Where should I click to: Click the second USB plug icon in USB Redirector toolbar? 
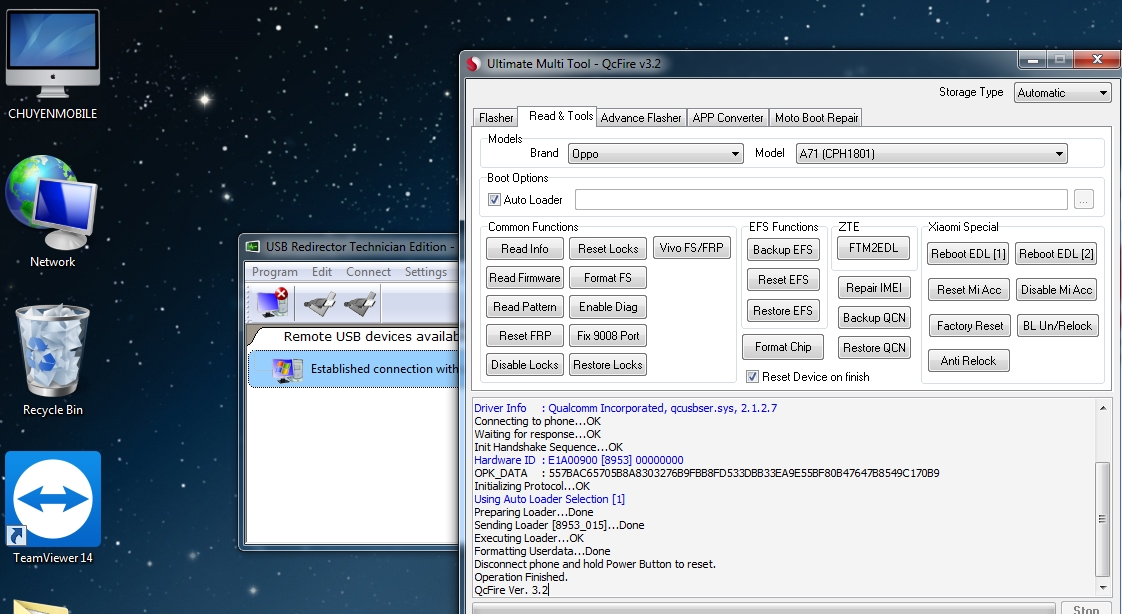[x=360, y=303]
